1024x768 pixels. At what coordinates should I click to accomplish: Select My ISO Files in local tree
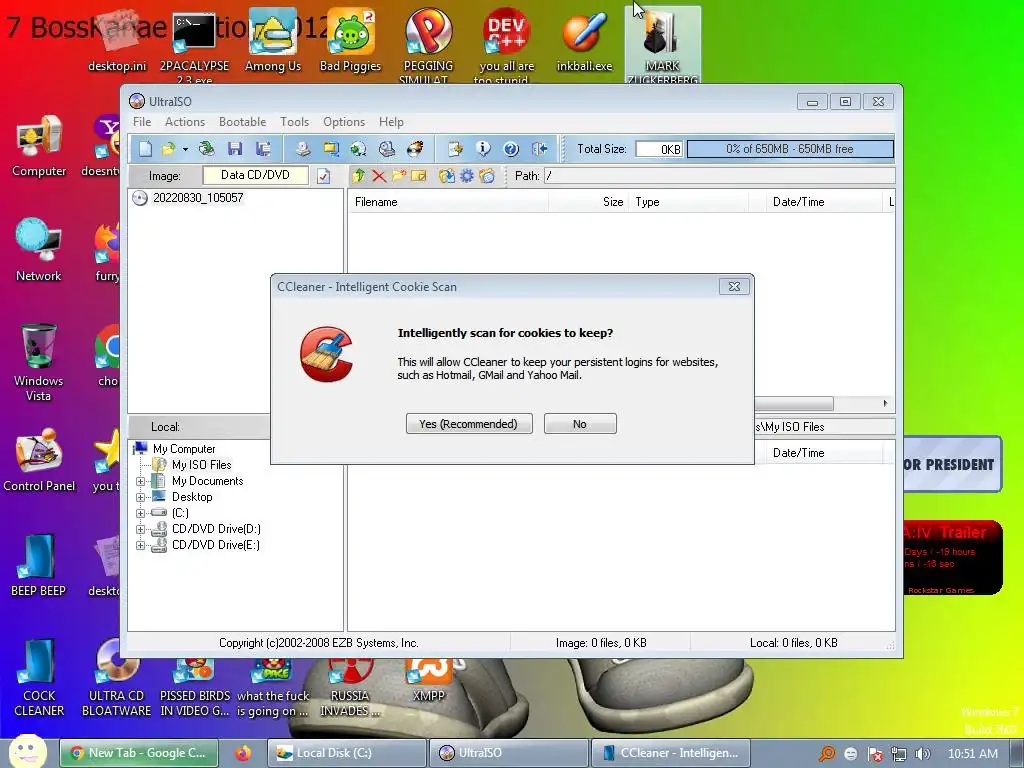click(x=201, y=465)
